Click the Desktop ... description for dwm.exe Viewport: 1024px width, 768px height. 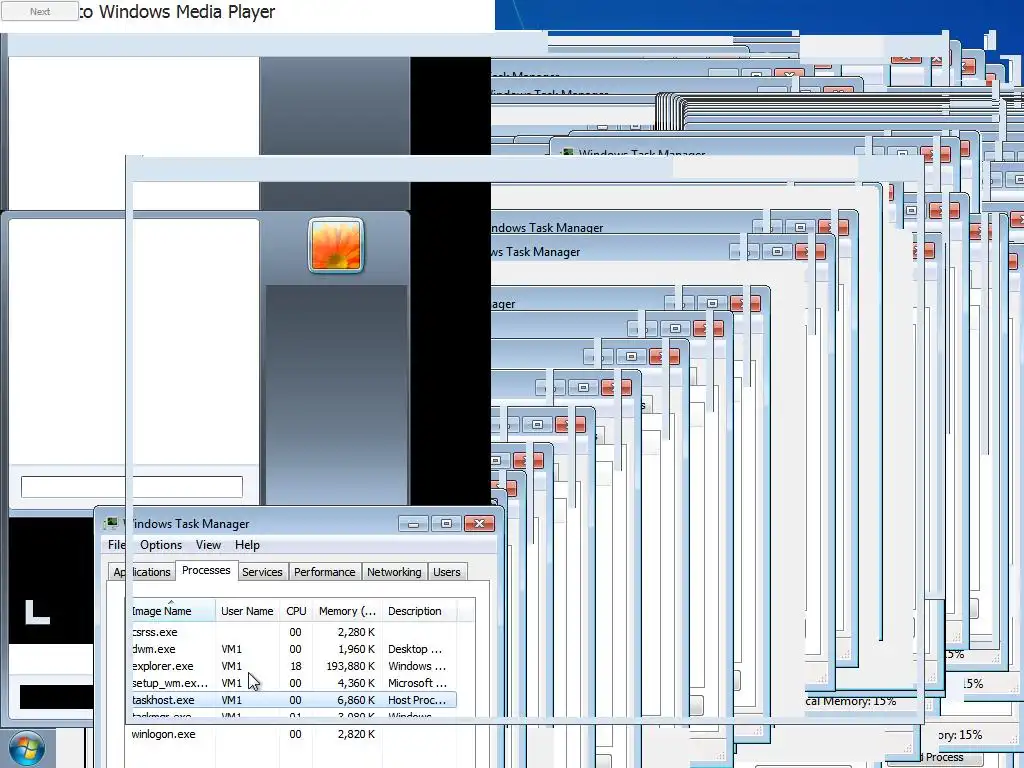415,649
